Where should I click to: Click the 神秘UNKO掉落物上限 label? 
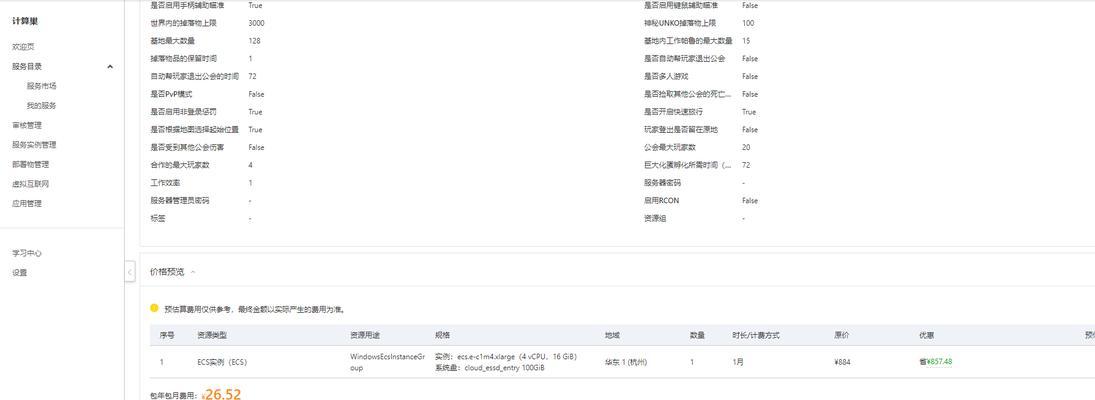coord(679,23)
